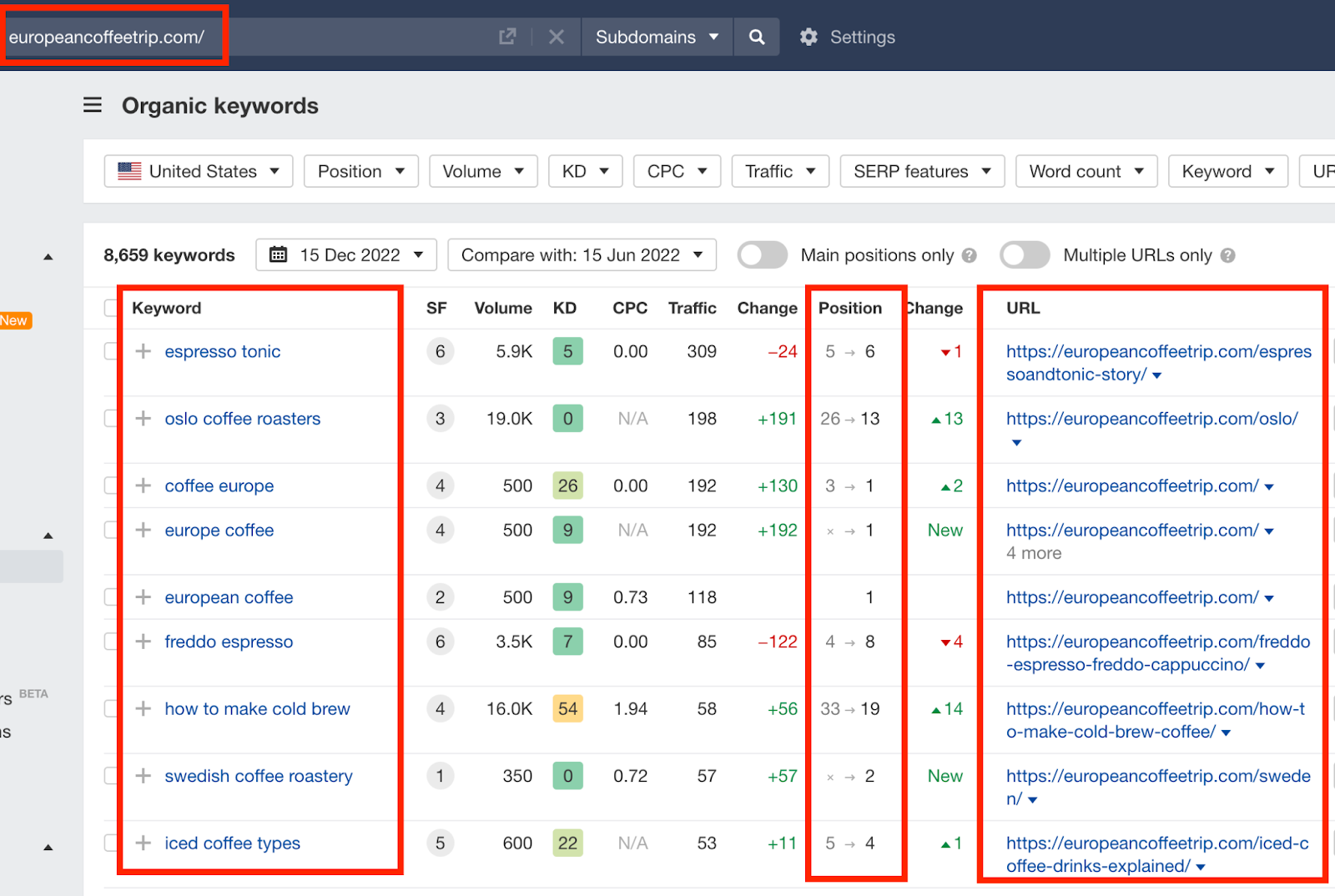The width and height of the screenshot is (1335, 896).
Task: Open the how to make cold brew link
Action: 257,708
